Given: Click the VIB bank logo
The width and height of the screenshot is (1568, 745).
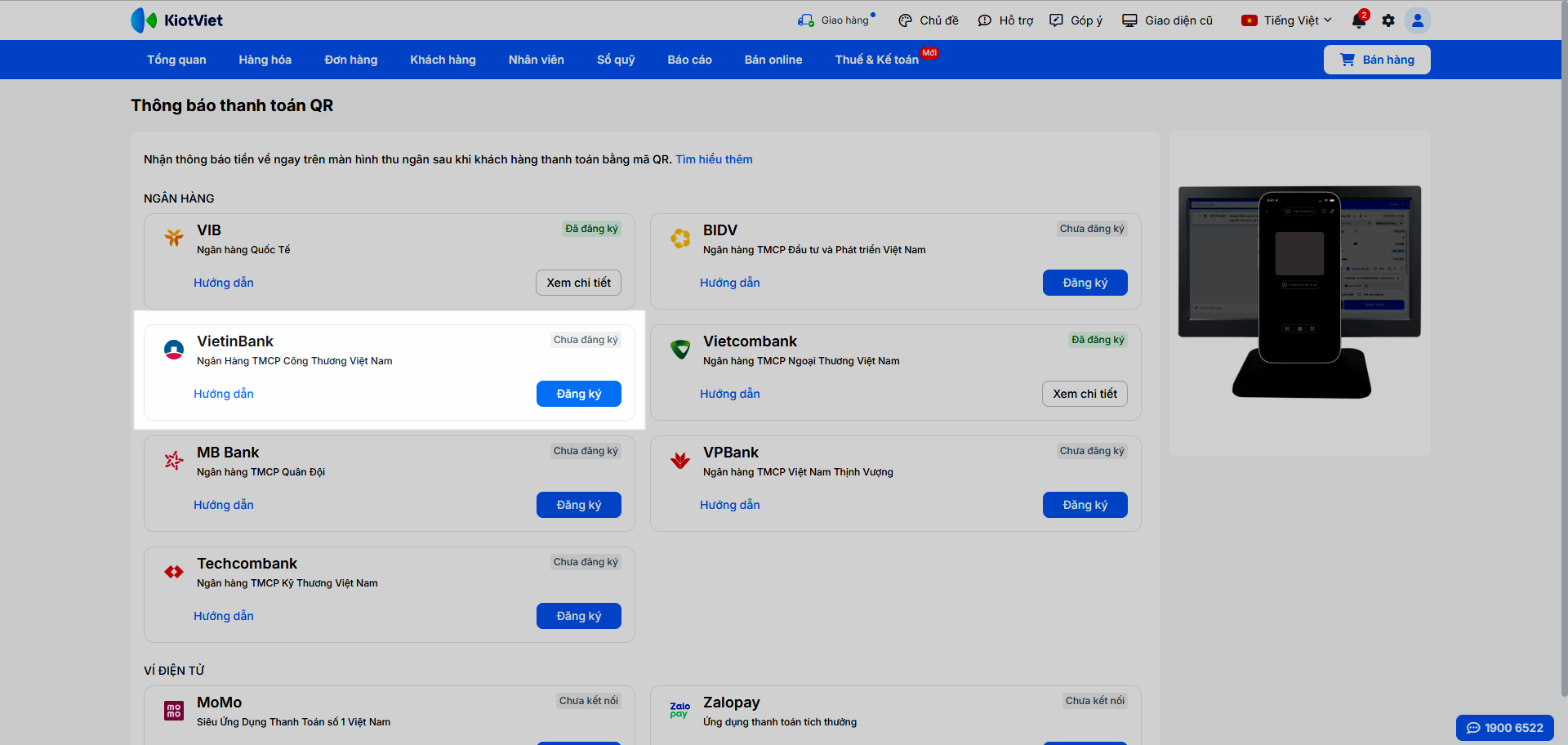Looking at the screenshot, I should [x=174, y=238].
